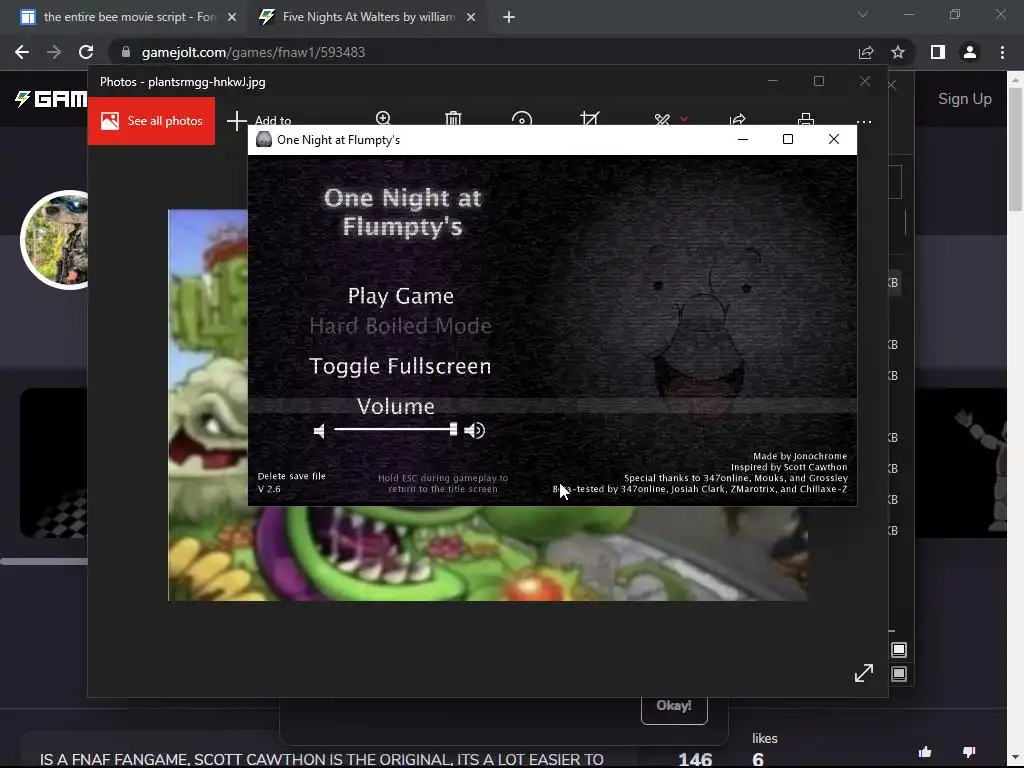Image resolution: width=1024 pixels, height=768 pixels.
Task: Click the user avatar profile picture
Action: 55,240
